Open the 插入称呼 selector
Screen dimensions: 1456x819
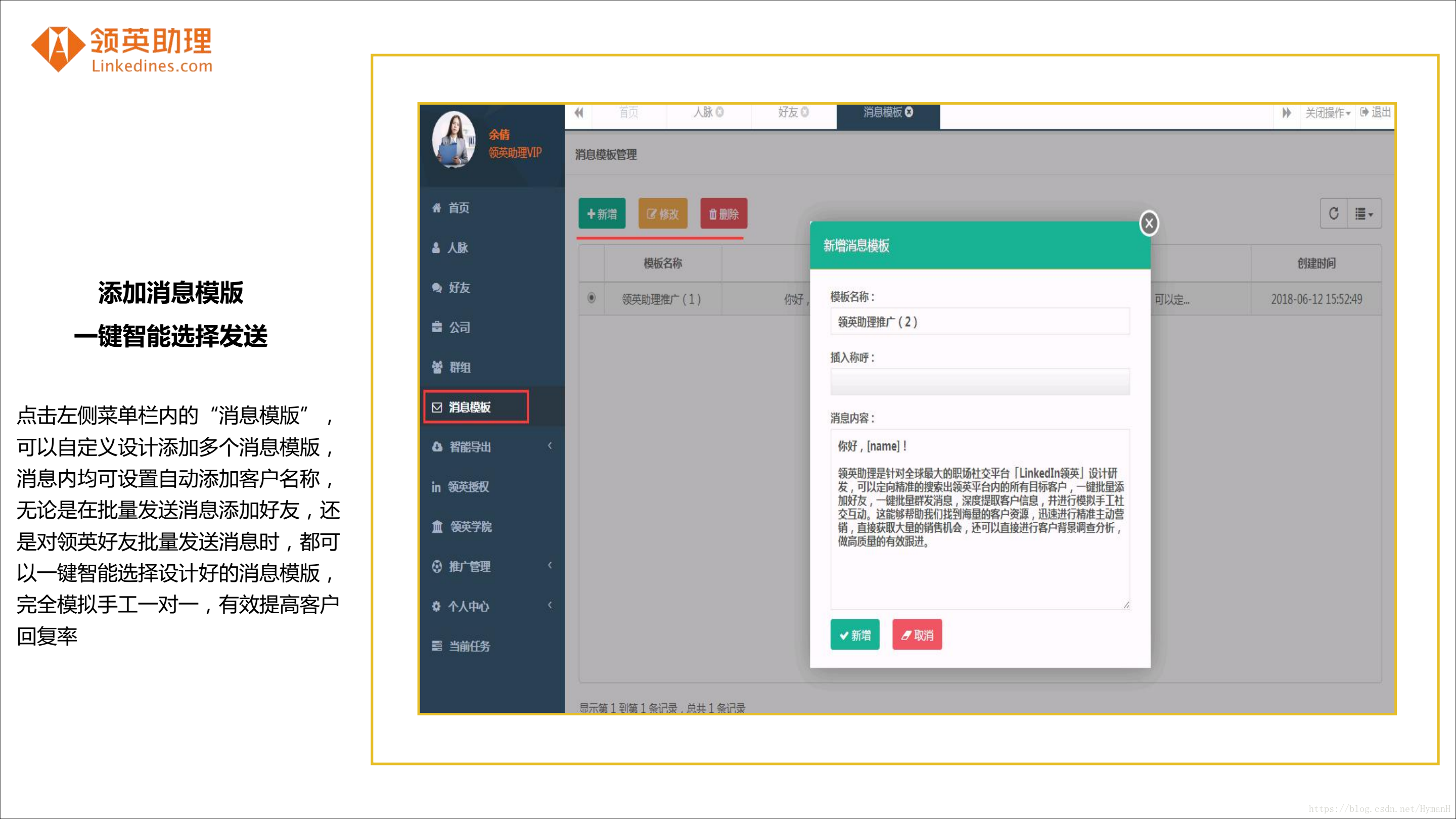click(980, 382)
